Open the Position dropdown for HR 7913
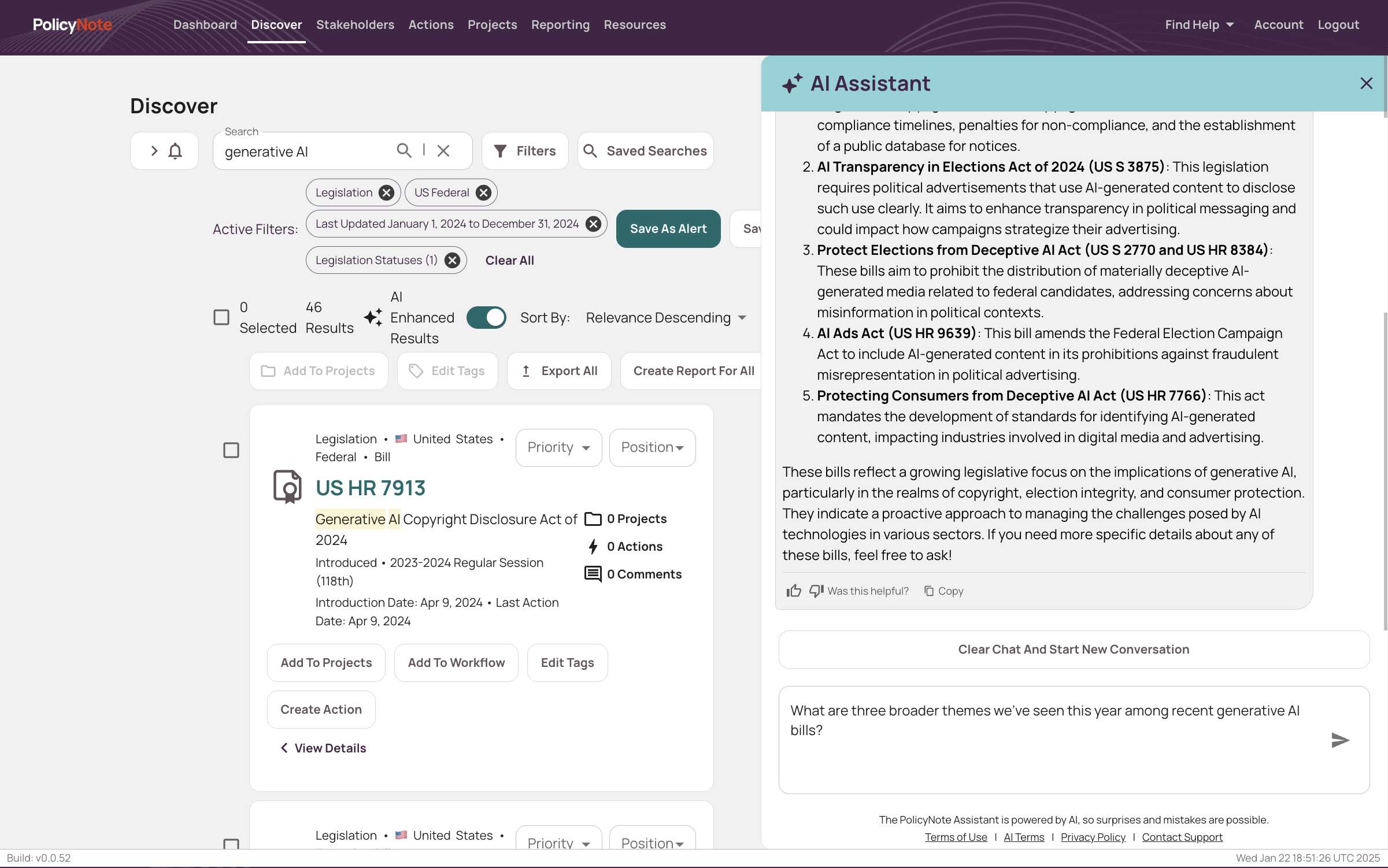The height and width of the screenshot is (868, 1388). pyautogui.click(x=652, y=447)
